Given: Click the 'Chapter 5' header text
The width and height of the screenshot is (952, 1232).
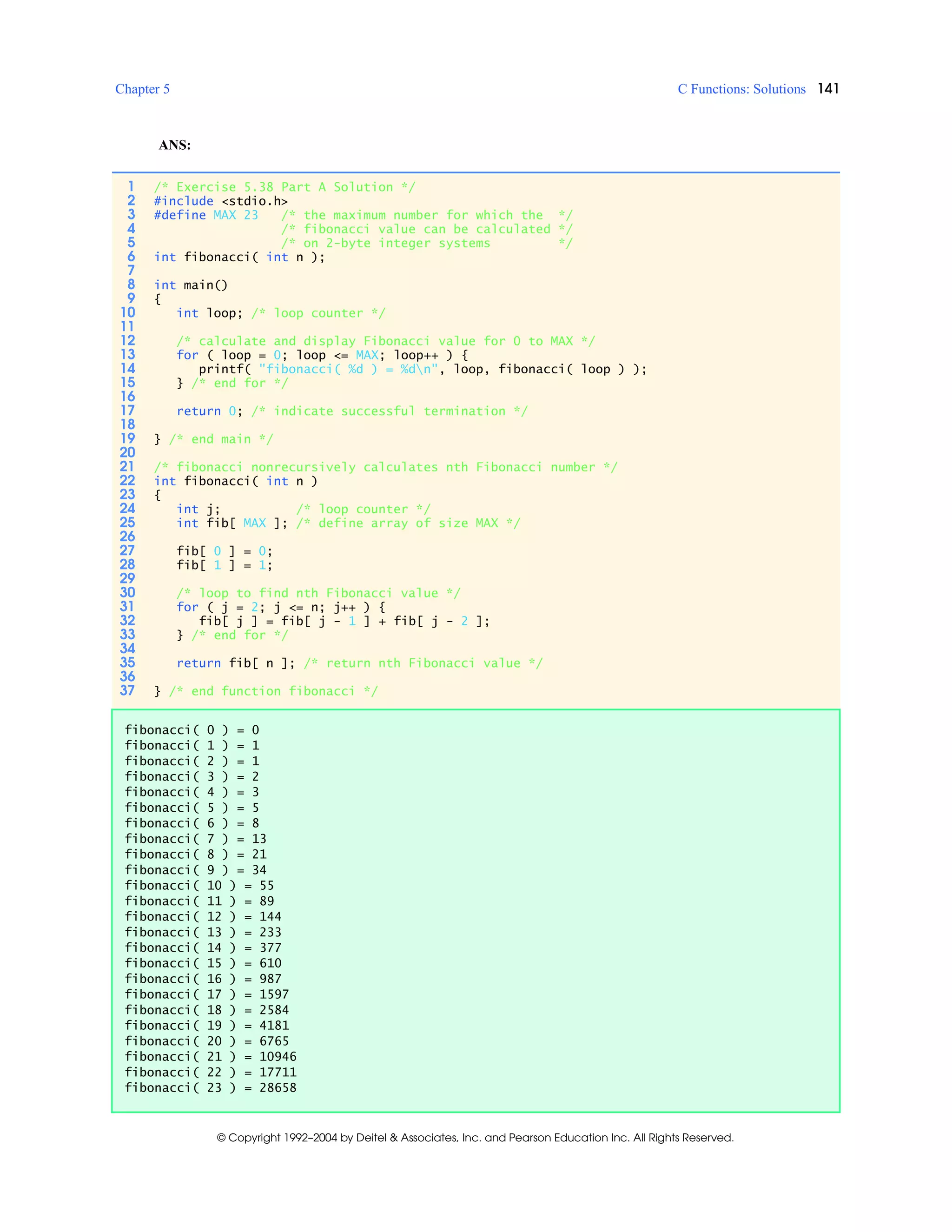Looking at the screenshot, I should coord(142,89).
